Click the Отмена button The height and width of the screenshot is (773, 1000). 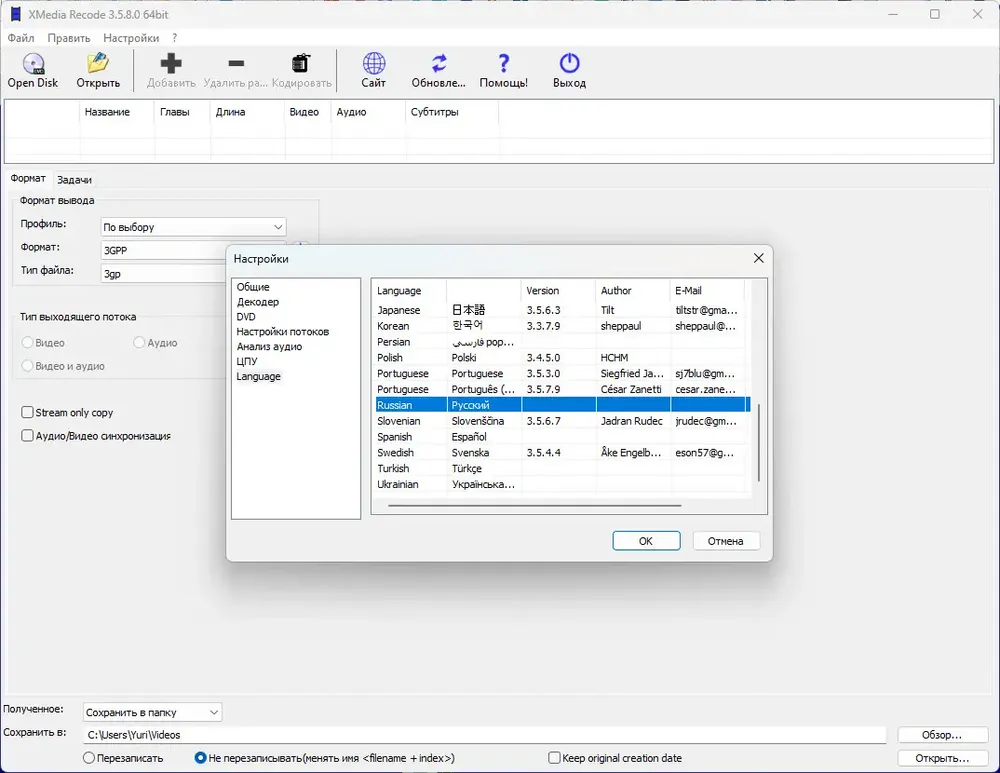726,541
